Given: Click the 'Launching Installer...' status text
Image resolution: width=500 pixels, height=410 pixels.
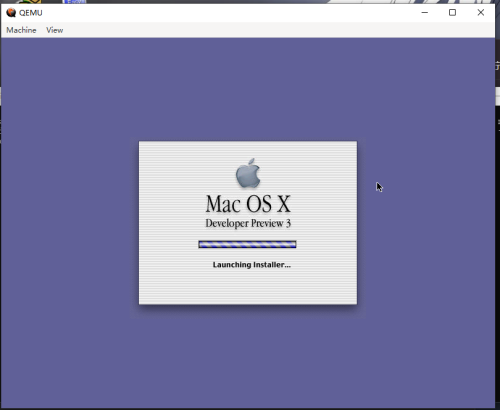Looking at the screenshot, I should [x=252, y=265].
